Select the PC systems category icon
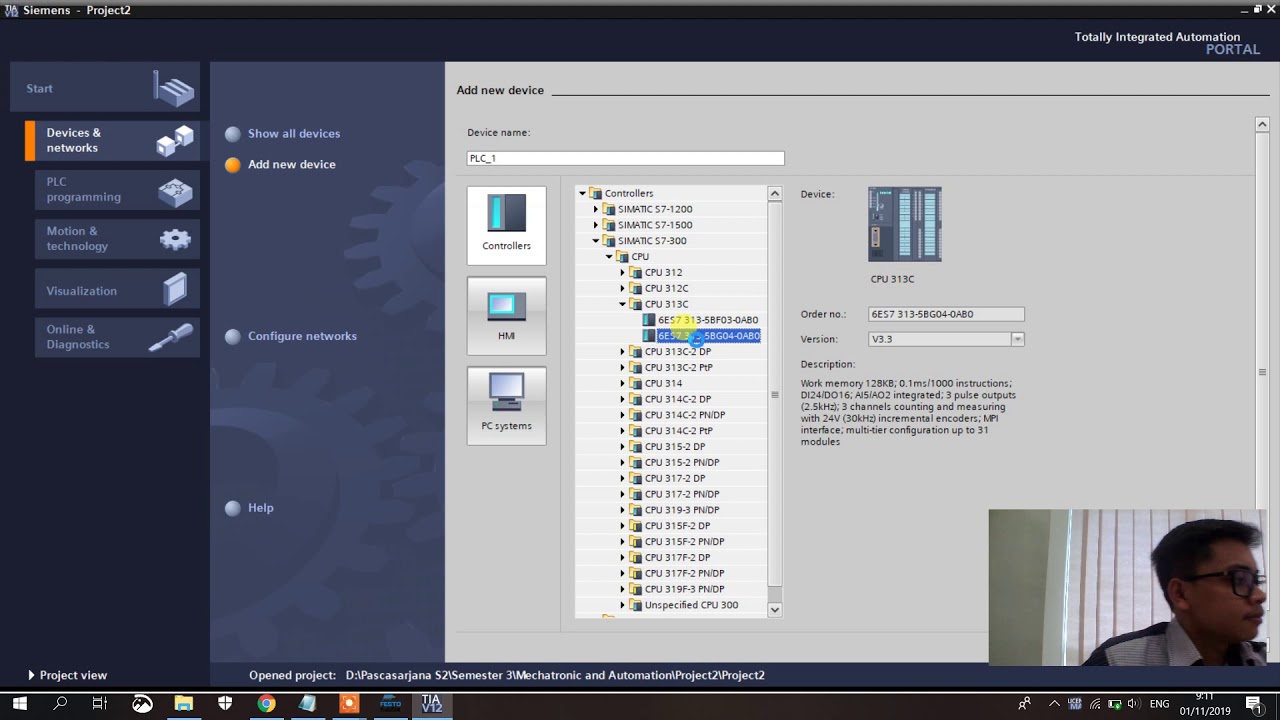 pyautogui.click(x=506, y=393)
